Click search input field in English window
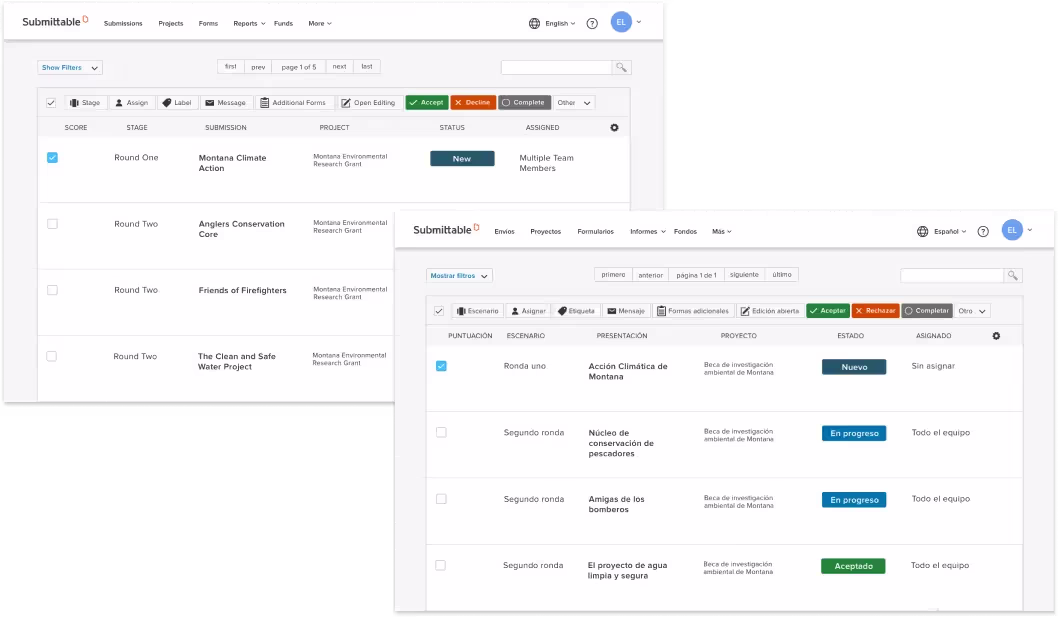The height and width of the screenshot is (617, 1058). (557, 67)
